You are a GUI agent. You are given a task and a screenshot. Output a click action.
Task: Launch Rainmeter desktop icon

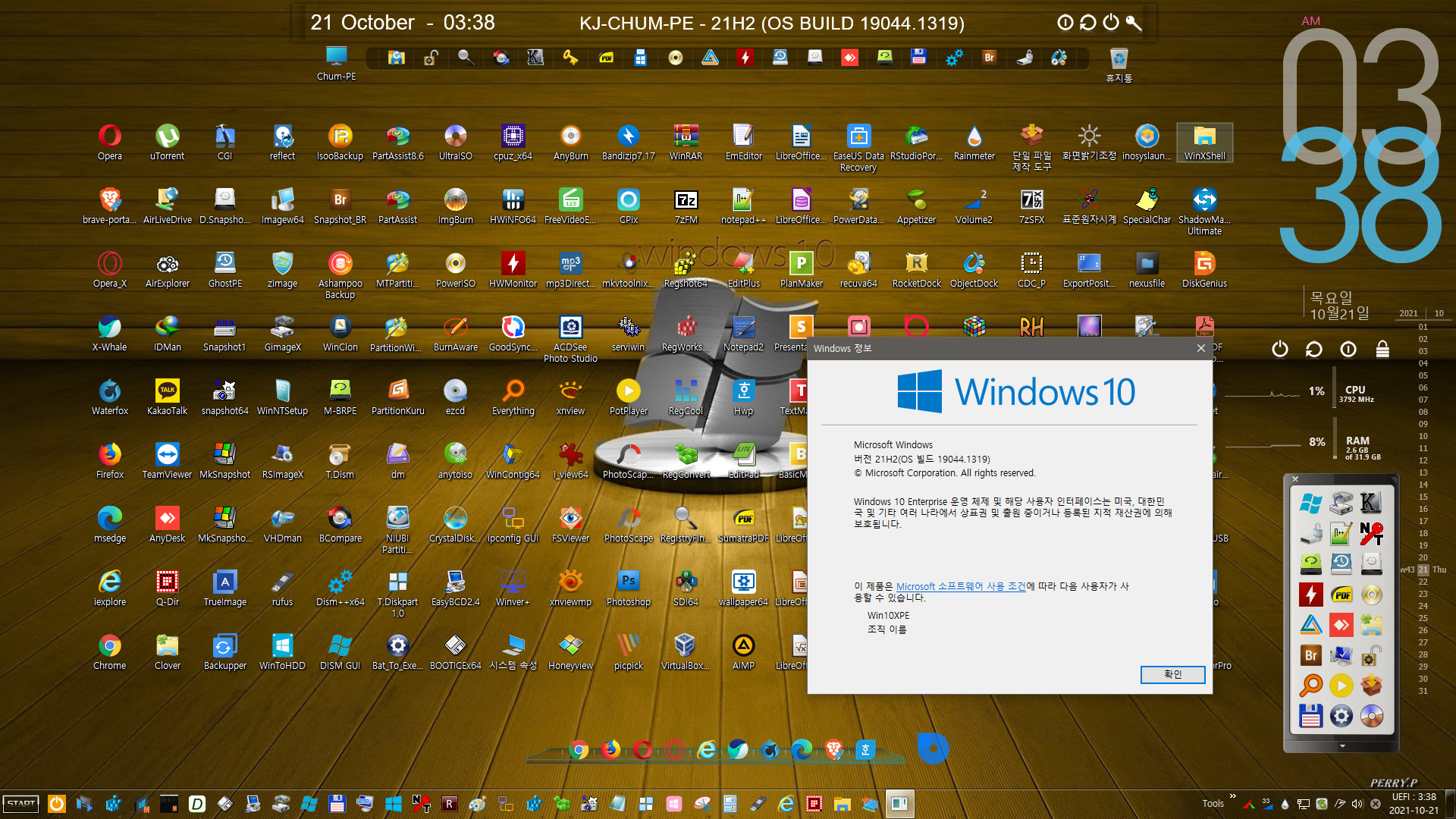(974, 143)
